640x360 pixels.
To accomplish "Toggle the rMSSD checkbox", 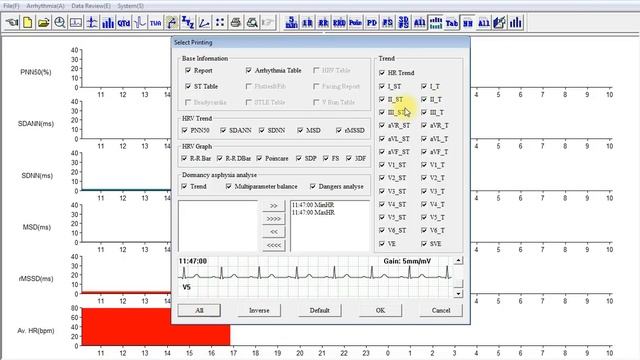I will (x=339, y=130).
